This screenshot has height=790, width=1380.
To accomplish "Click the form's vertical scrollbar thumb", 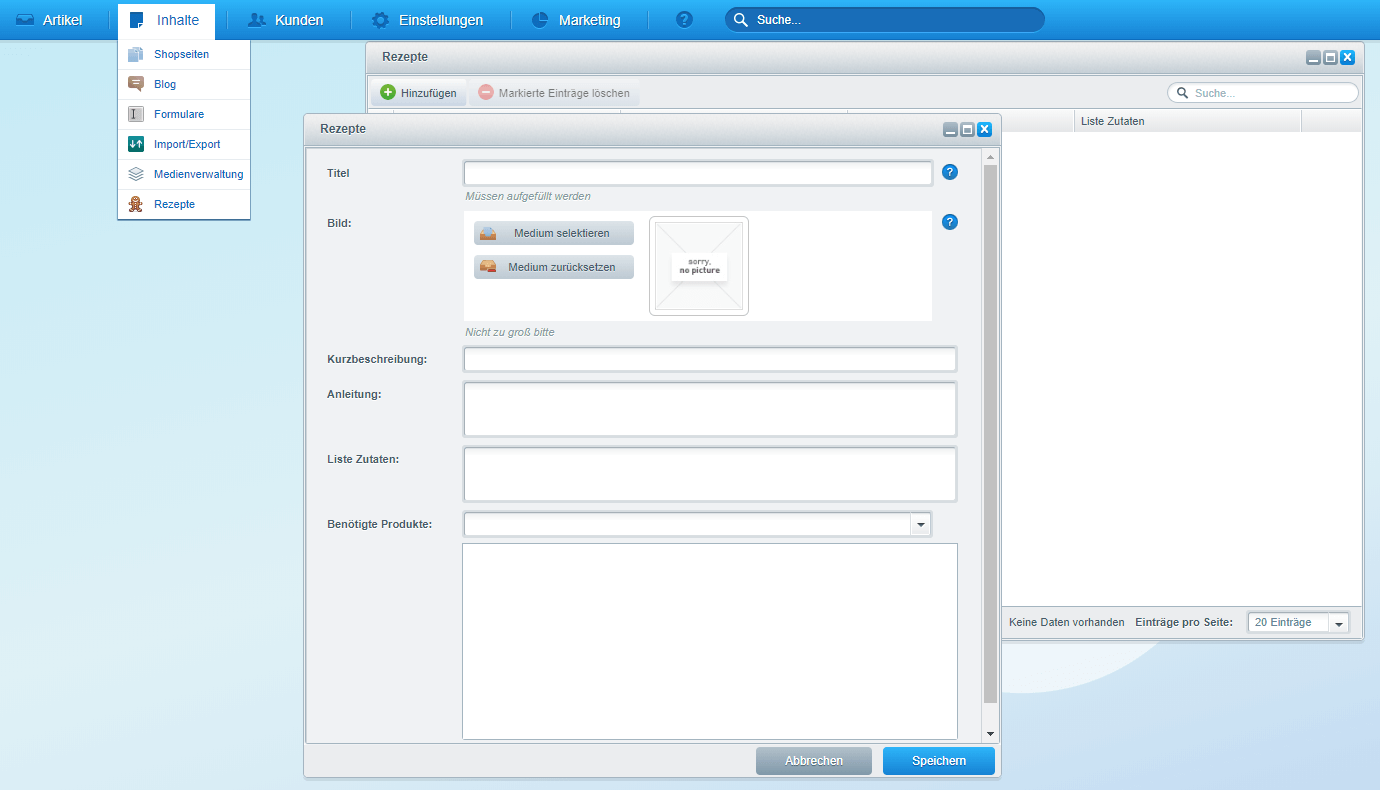I will click(x=990, y=434).
